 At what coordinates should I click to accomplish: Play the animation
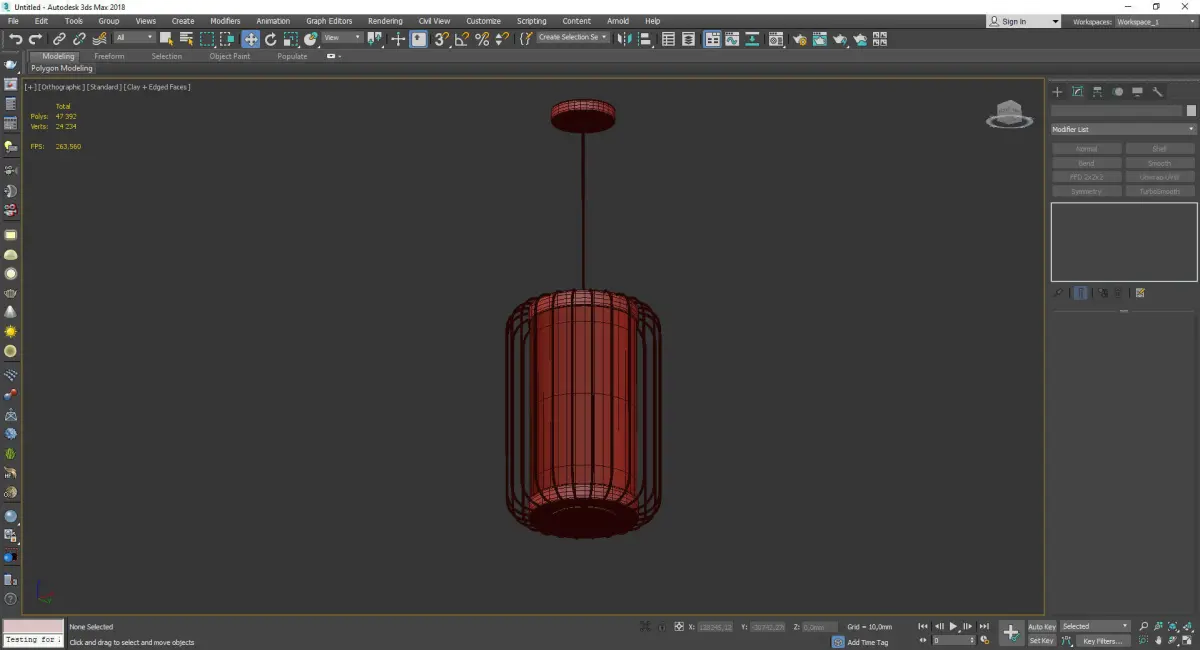click(953, 626)
